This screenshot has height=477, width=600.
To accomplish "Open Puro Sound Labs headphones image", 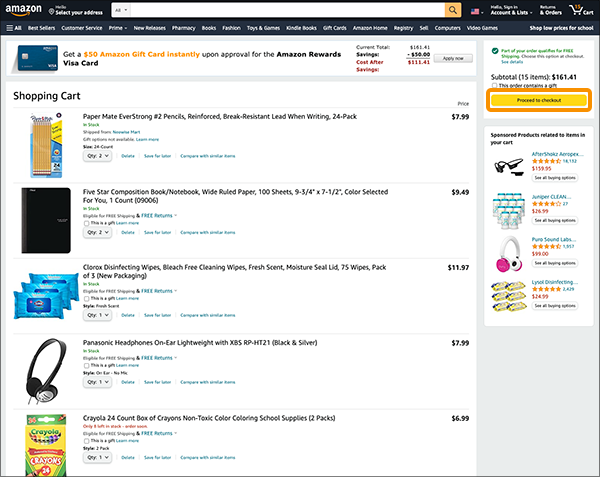I will click(x=509, y=254).
